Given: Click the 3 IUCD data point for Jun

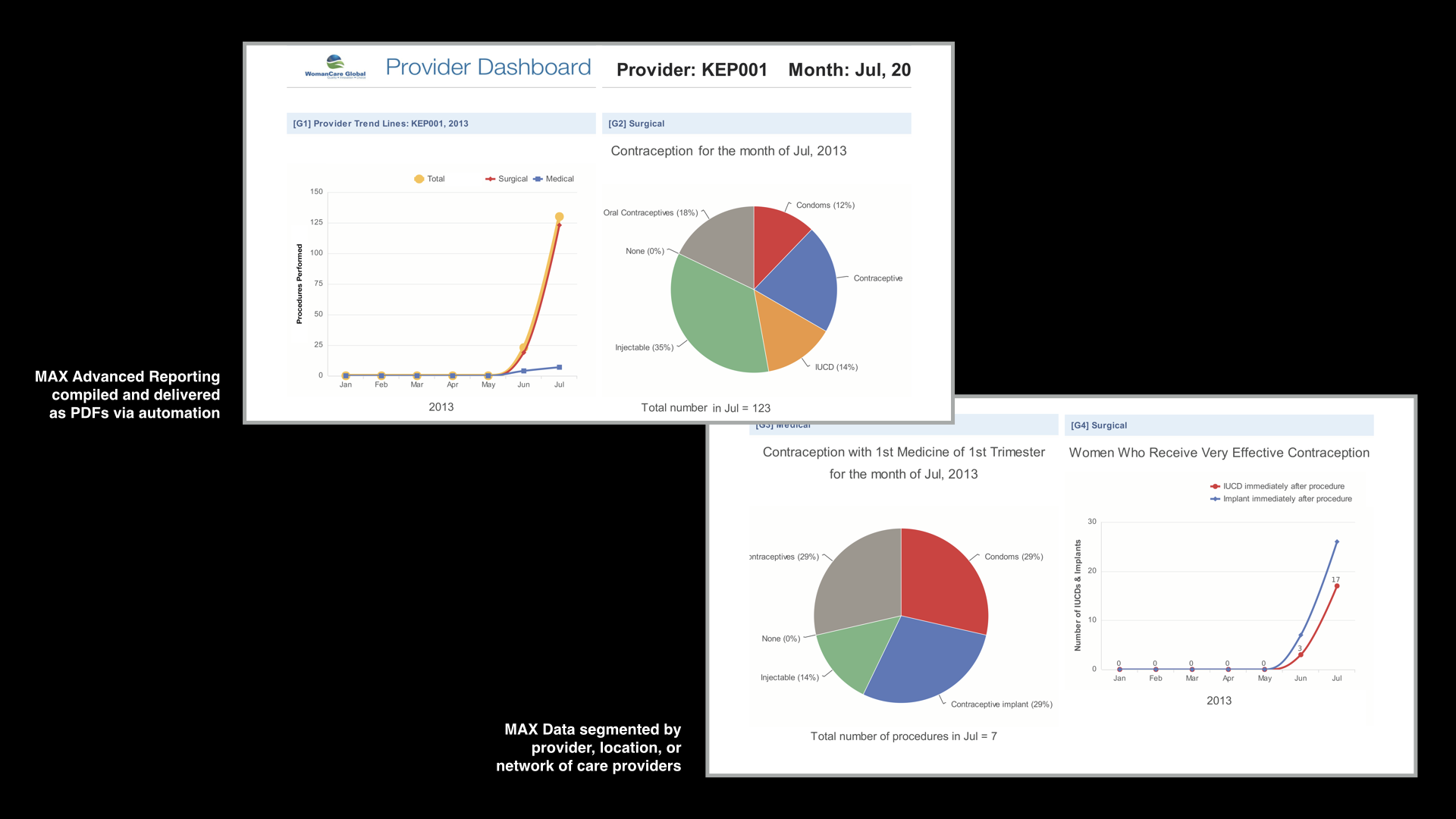Looking at the screenshot, I should click(x=1301, y=654).
